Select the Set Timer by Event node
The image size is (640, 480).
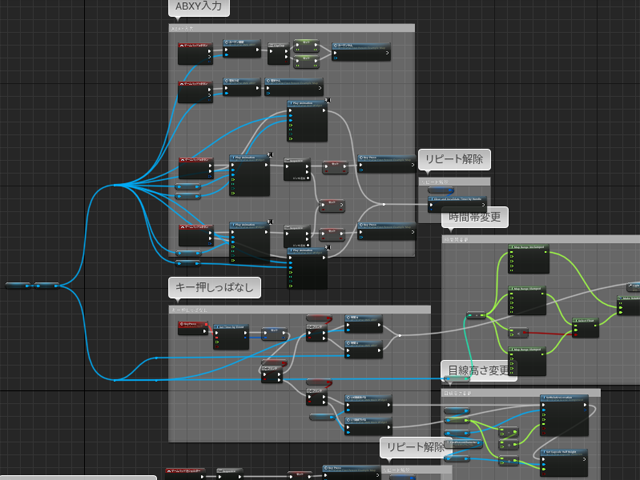point(231,337)
